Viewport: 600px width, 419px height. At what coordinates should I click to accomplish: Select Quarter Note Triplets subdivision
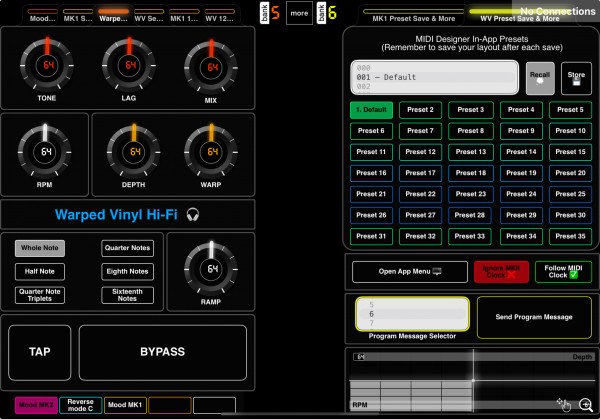point(40,295)
